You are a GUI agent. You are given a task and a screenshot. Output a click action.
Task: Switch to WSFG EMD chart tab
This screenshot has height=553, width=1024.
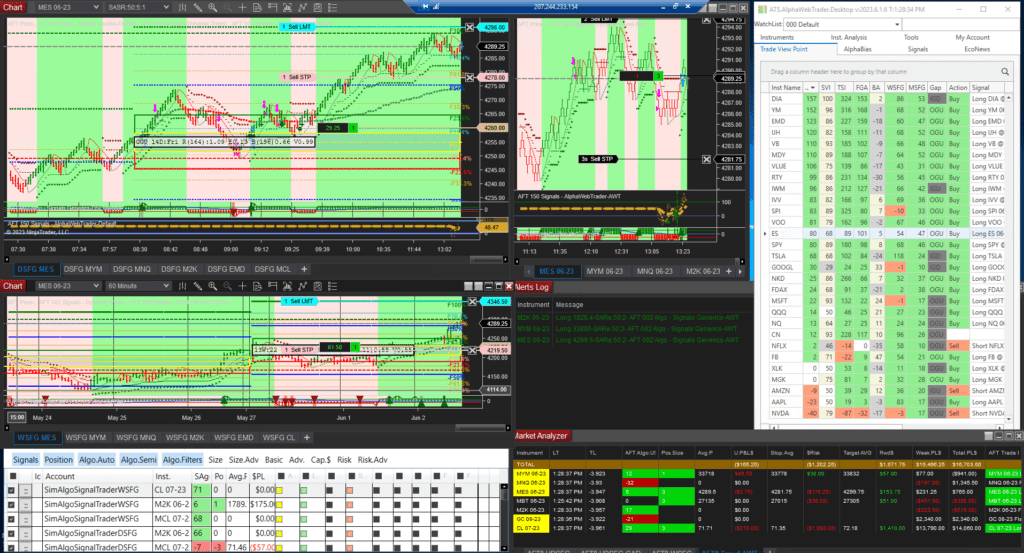coord(233,437)
